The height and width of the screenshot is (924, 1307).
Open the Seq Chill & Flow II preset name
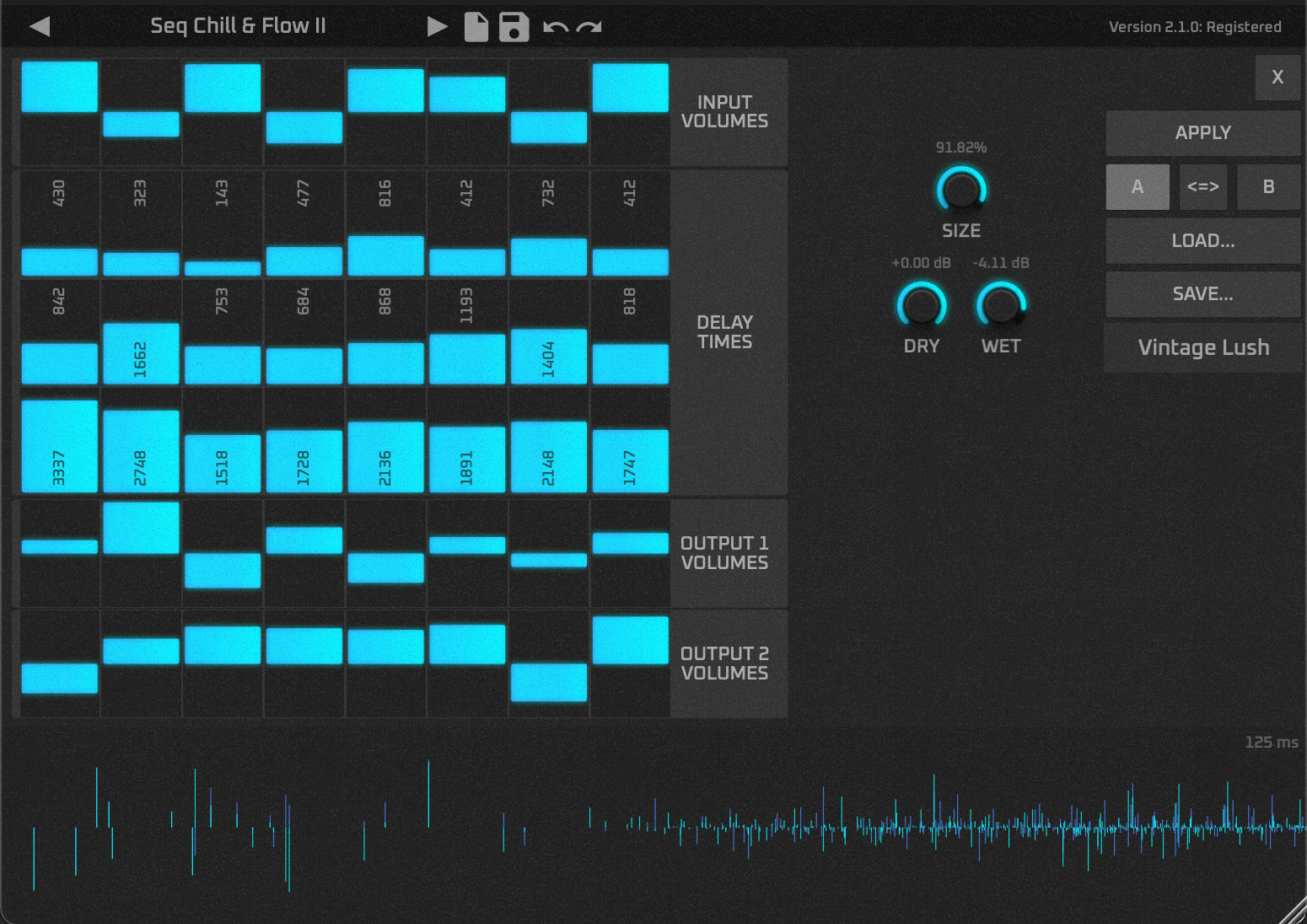[x=238, y=26]
